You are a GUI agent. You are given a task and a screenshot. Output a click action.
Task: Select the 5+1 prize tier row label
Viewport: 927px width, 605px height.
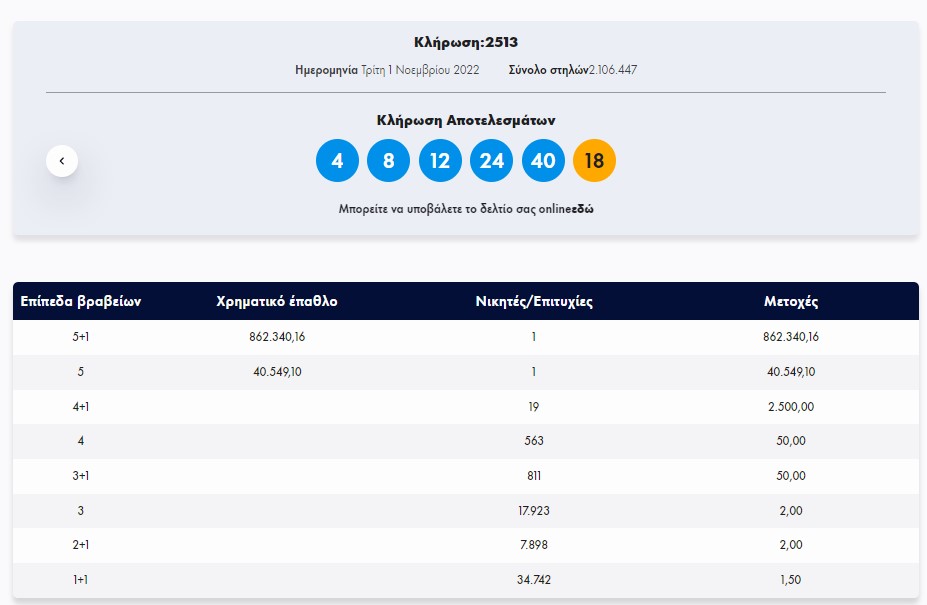pos(81,337)
